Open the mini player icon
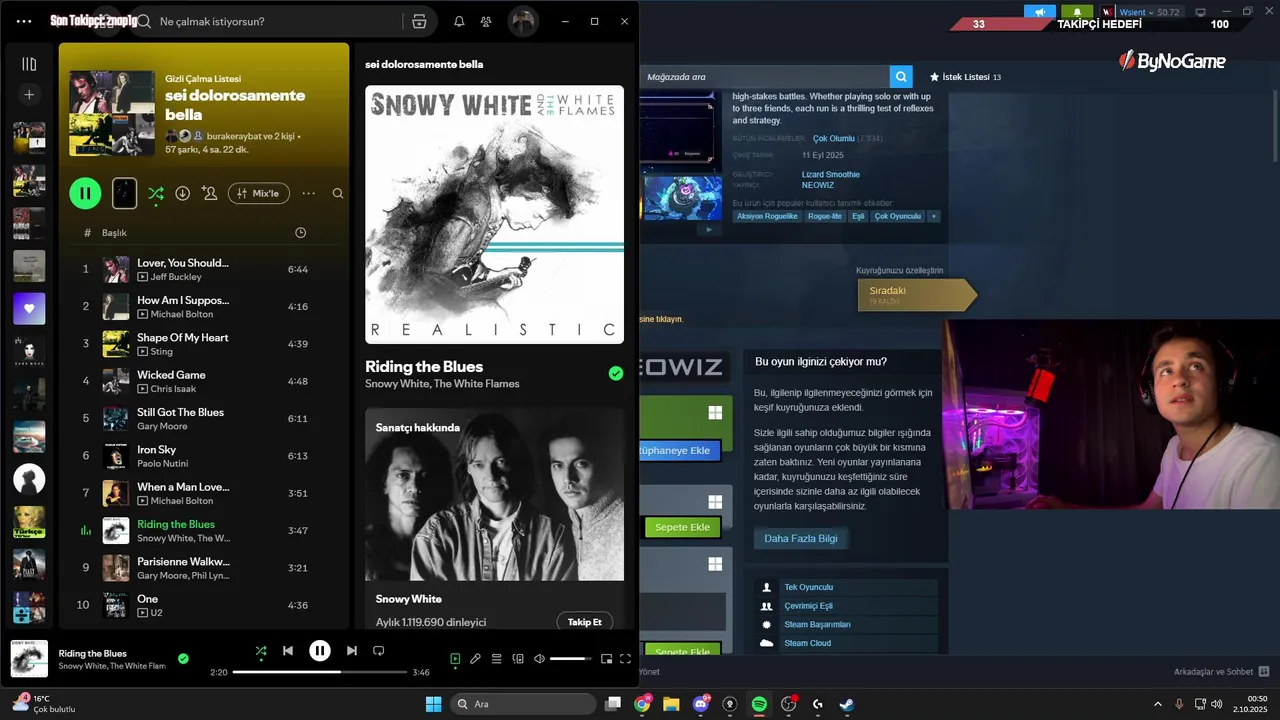Image resolution: width=1280 pixels, height=720 pixels. click(606, 659)
